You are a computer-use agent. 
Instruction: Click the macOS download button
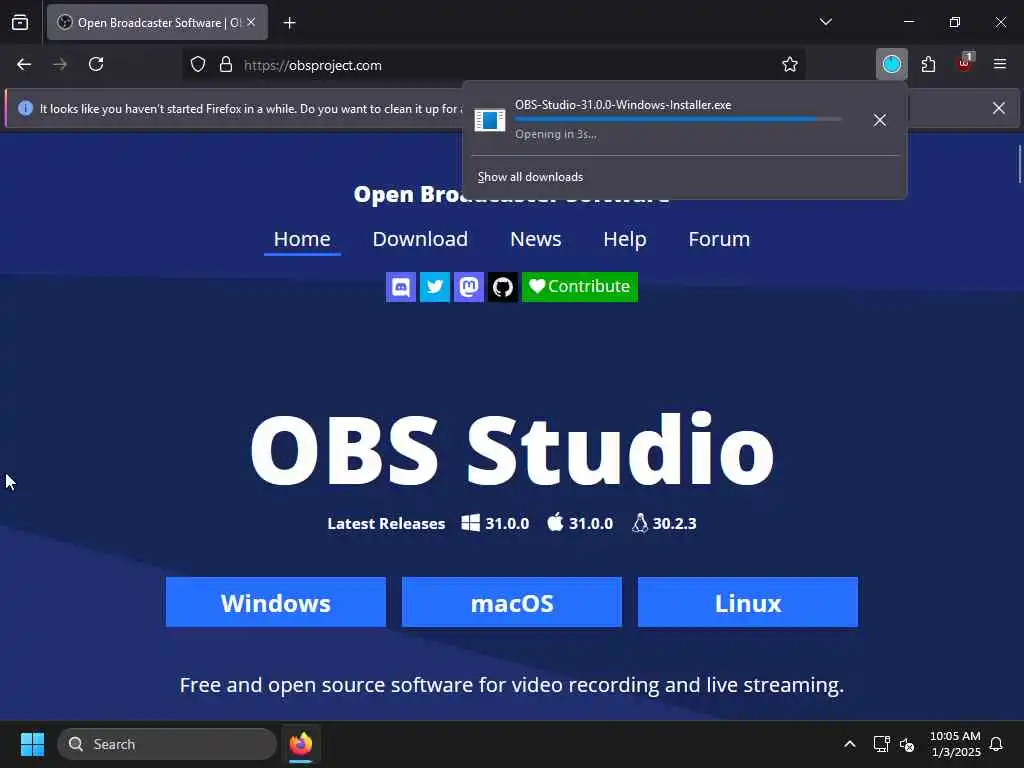pyautogui.click(x=512, y=602)
